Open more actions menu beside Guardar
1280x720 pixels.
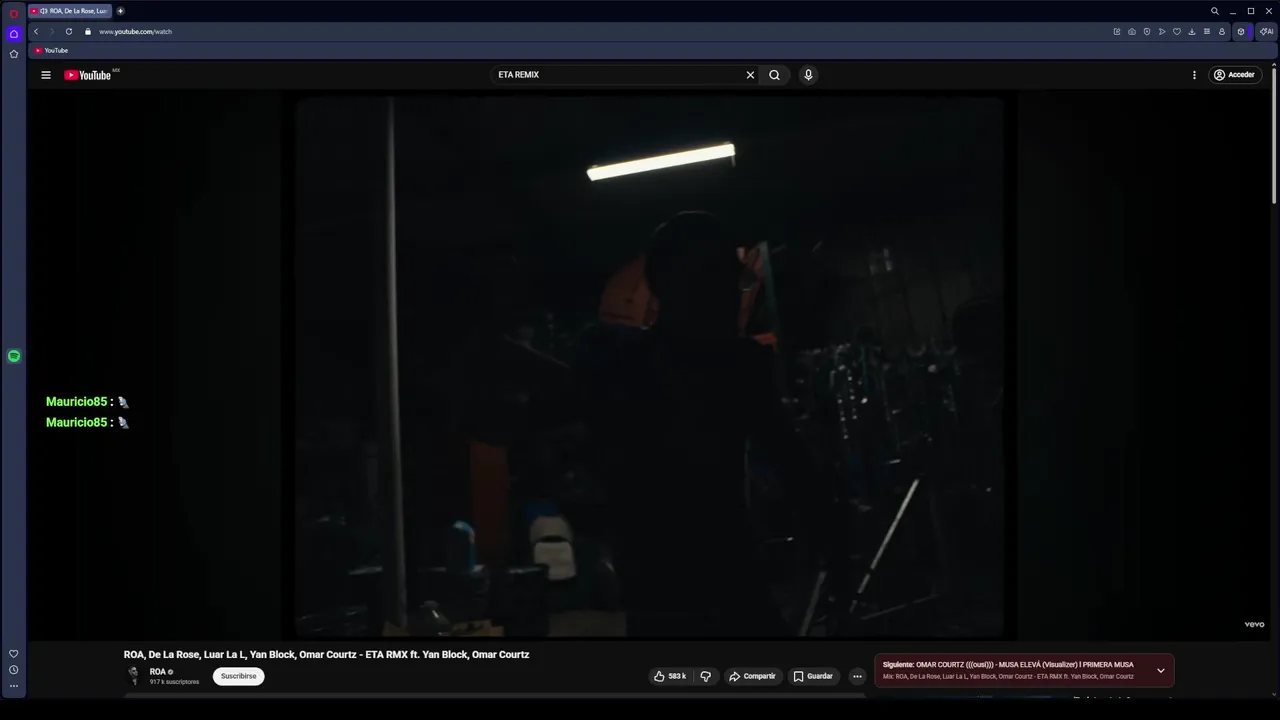857,676
